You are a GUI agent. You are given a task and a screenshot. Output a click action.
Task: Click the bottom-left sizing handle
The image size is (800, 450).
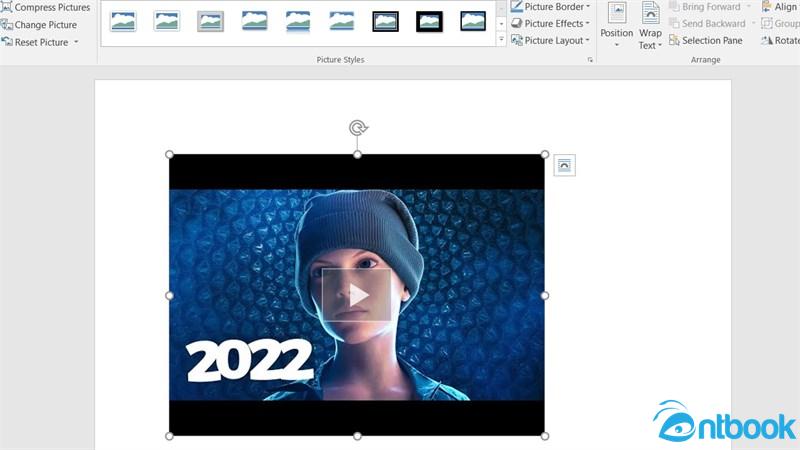pos(169,436)
